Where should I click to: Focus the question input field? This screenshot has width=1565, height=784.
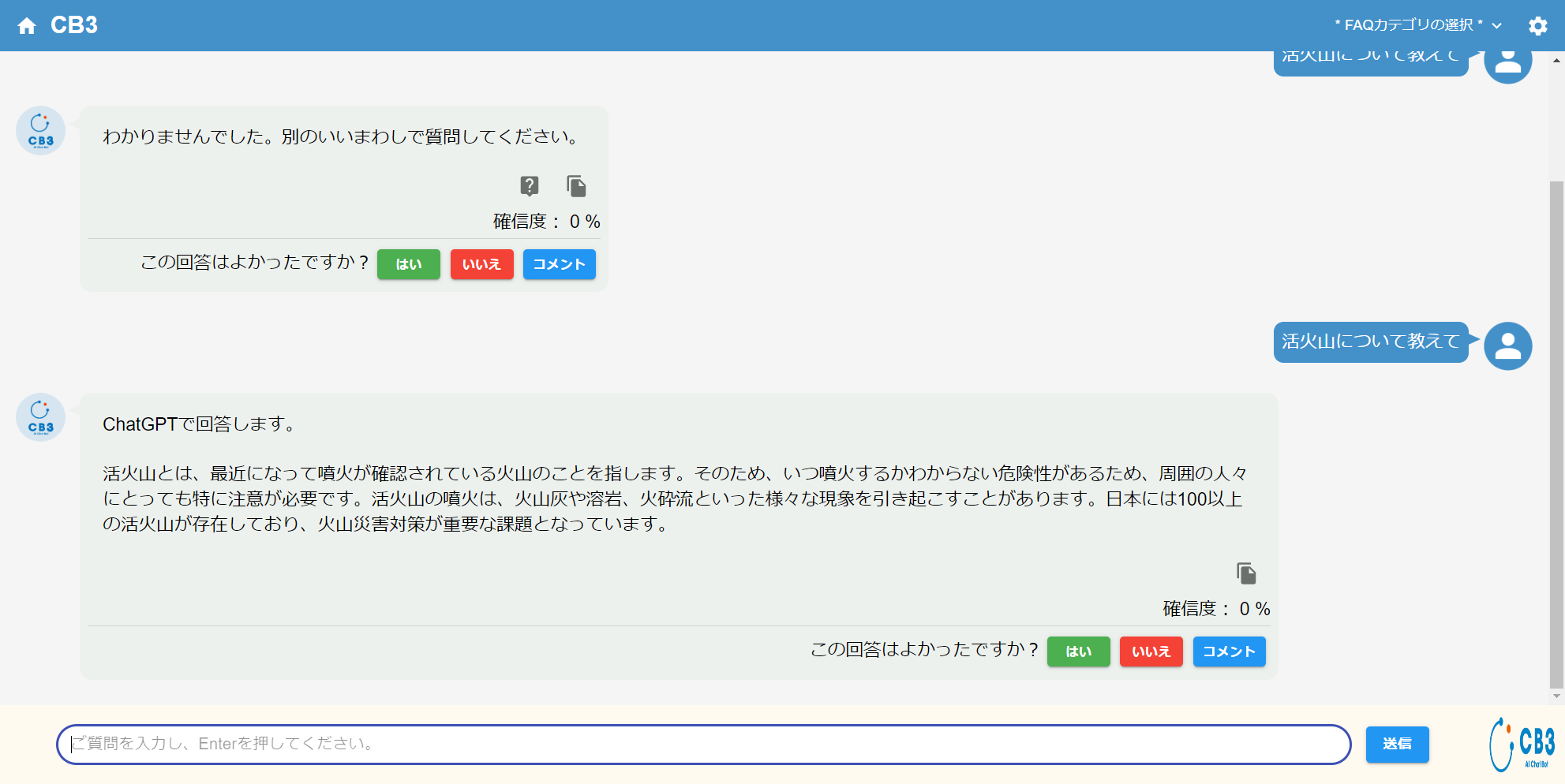[702, 744]
